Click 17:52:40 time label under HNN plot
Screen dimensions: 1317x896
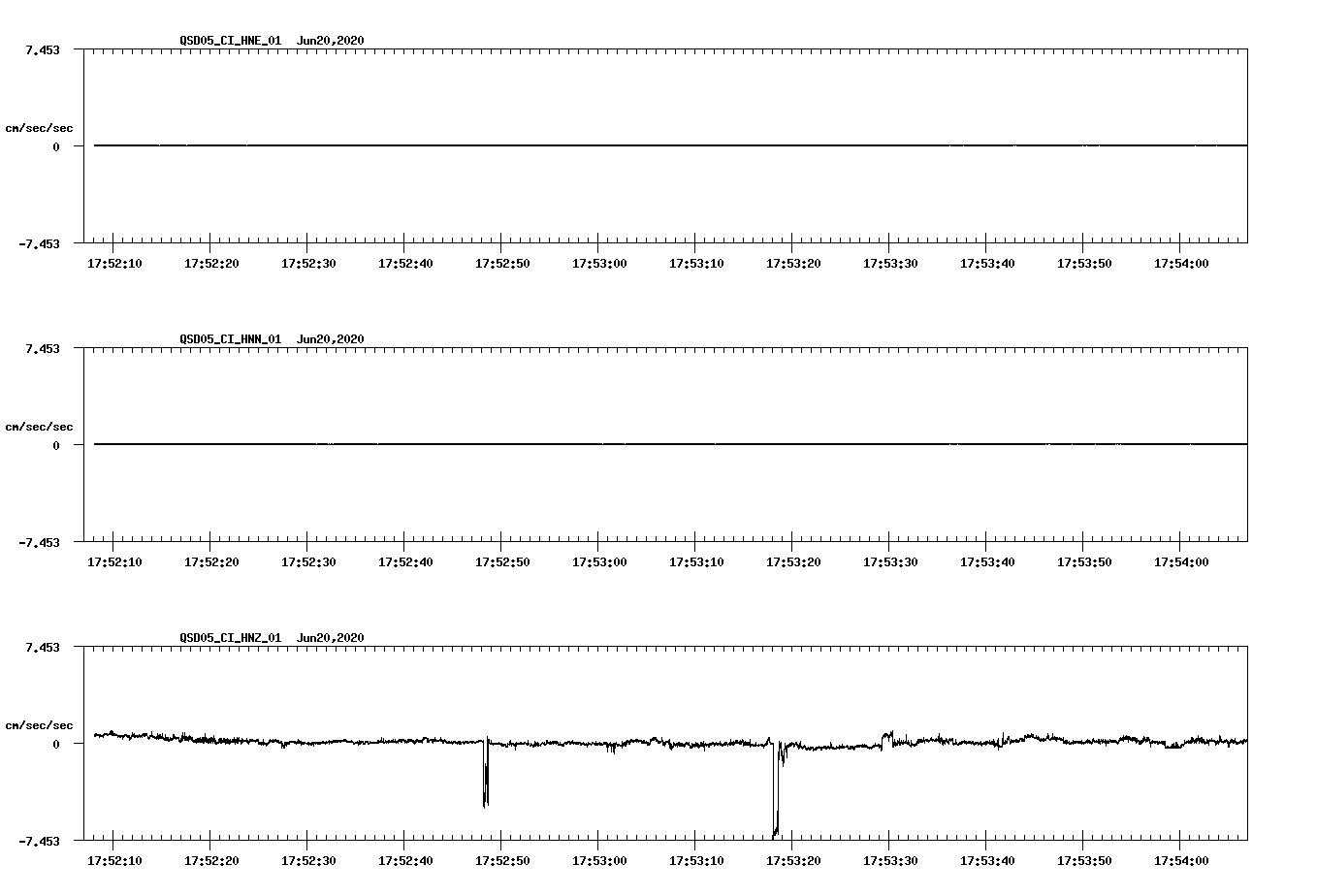405,561
